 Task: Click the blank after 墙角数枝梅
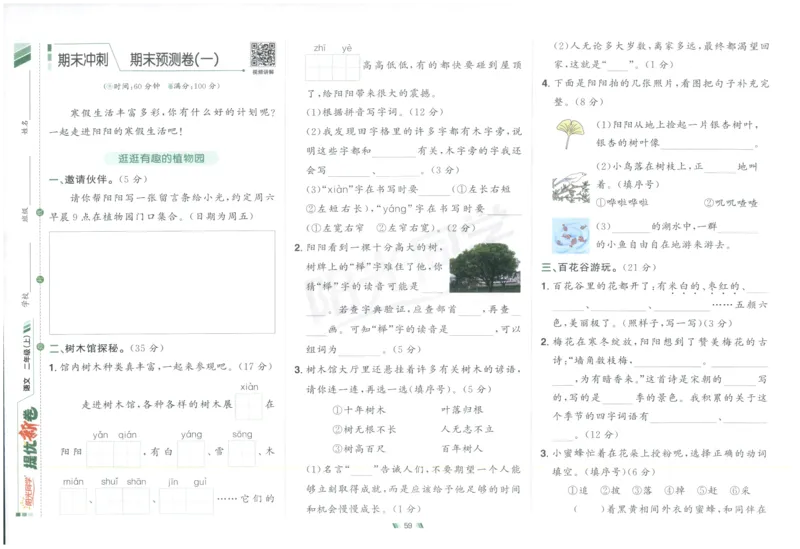click(667, 361)
